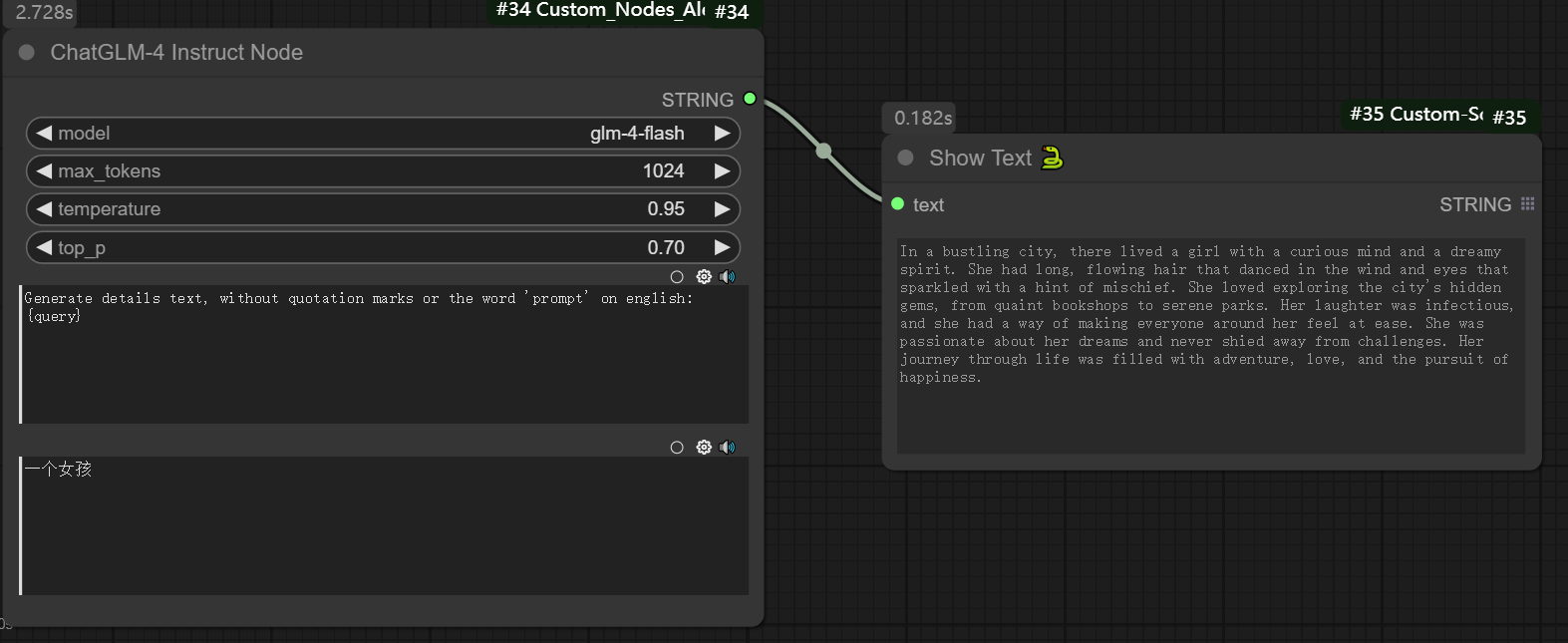
Task: Collapse the ChatGLM-4 Instruct Node via title dot
Action: click(x=27, y=53)
